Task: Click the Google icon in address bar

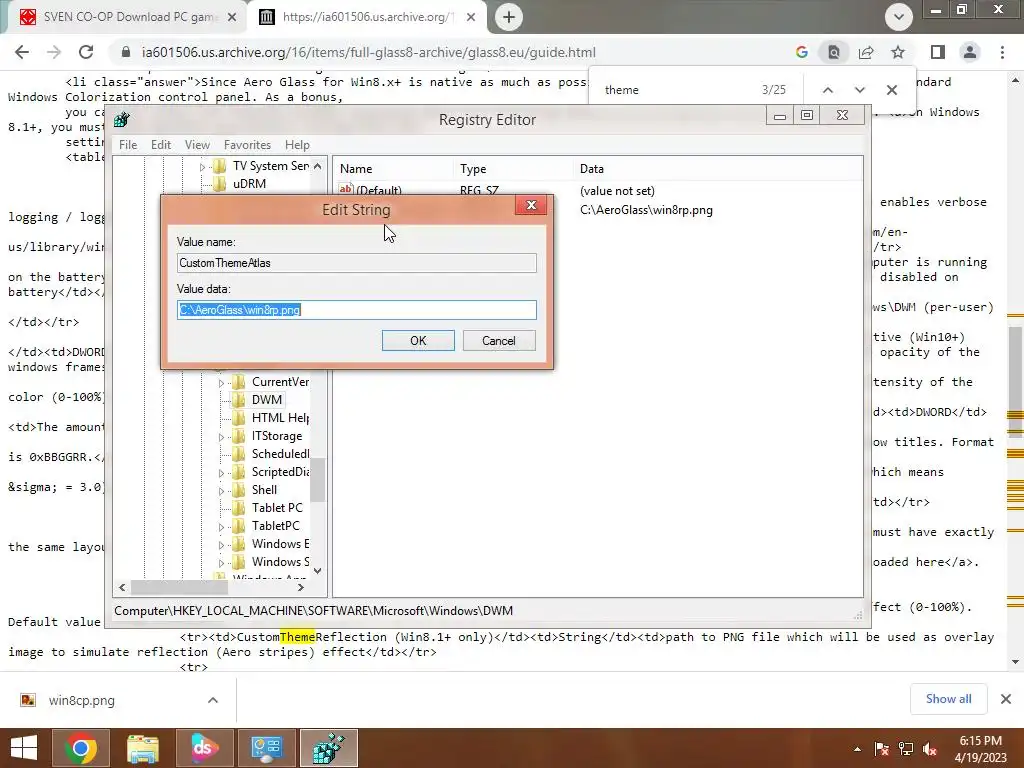Action: [x=802, y=52]
